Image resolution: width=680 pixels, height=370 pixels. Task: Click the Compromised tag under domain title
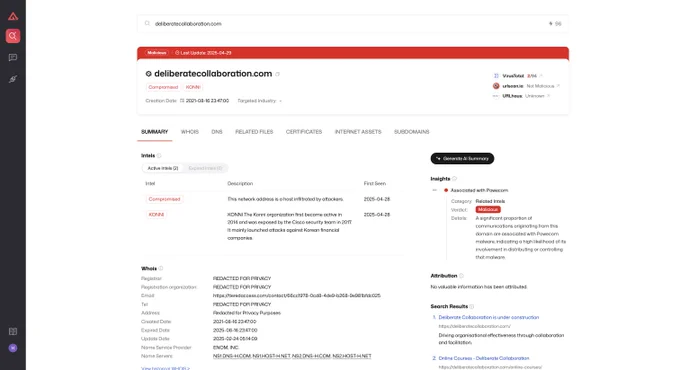pyautogui.click(x=163, y=87)
